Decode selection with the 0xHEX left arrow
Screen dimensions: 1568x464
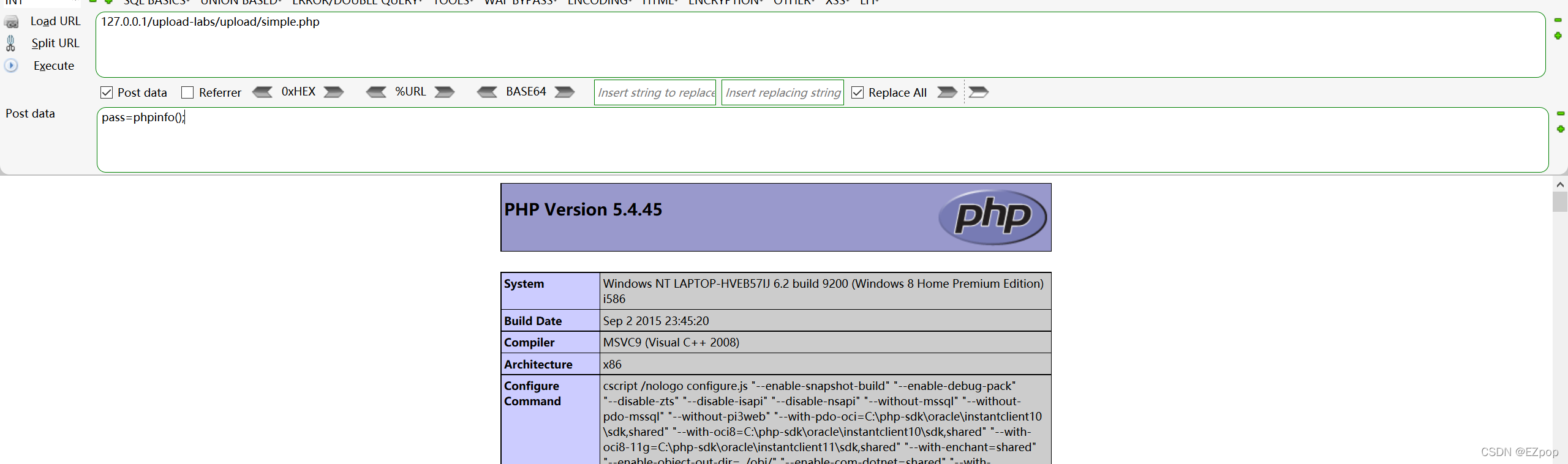pos(262,92)
